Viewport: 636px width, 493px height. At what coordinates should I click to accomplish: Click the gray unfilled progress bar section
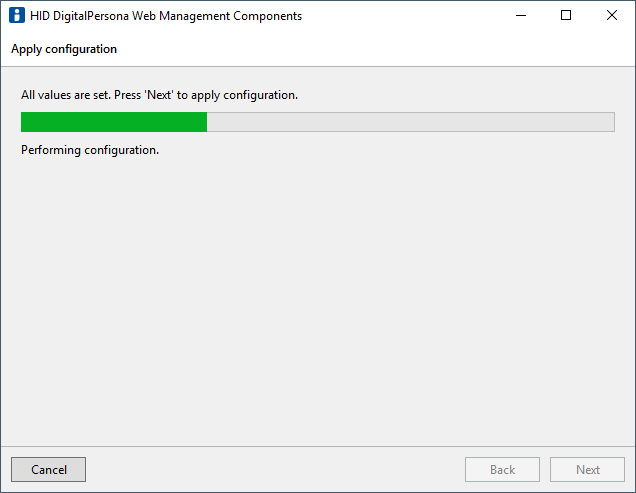tap(410, 122)
